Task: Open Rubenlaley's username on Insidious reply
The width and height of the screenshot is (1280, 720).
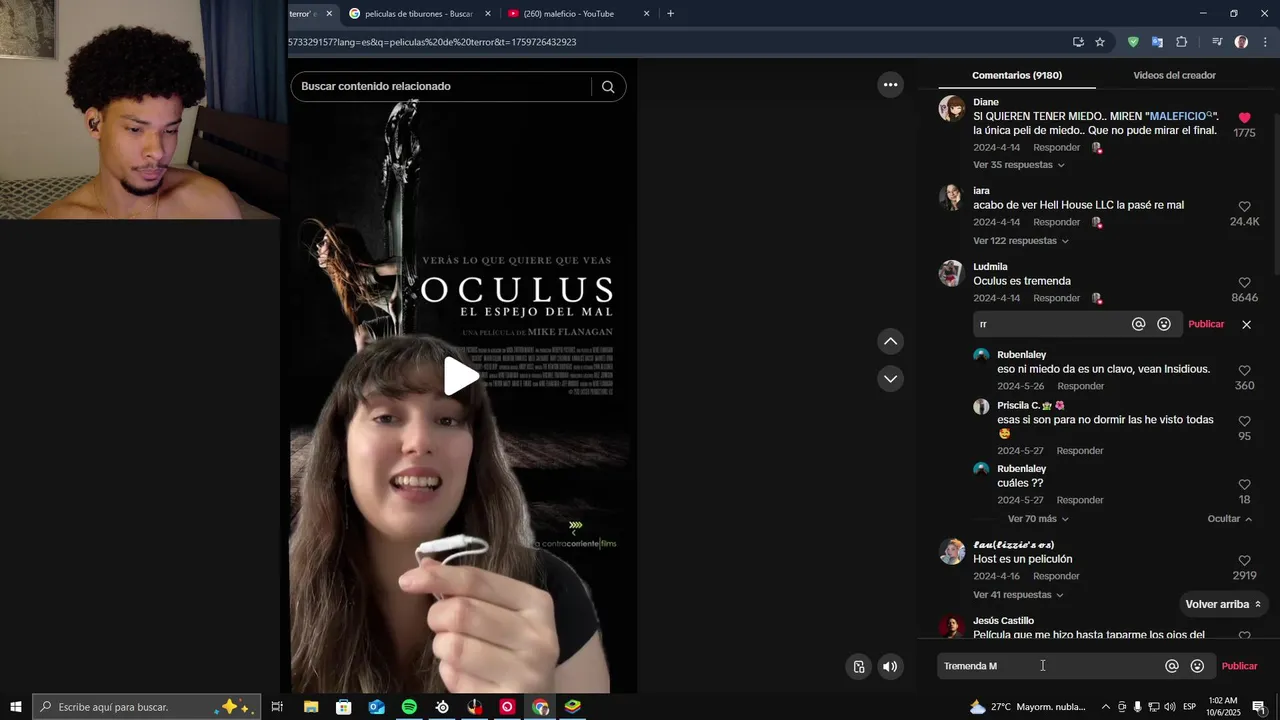Action: click(x=1021, y=355)
